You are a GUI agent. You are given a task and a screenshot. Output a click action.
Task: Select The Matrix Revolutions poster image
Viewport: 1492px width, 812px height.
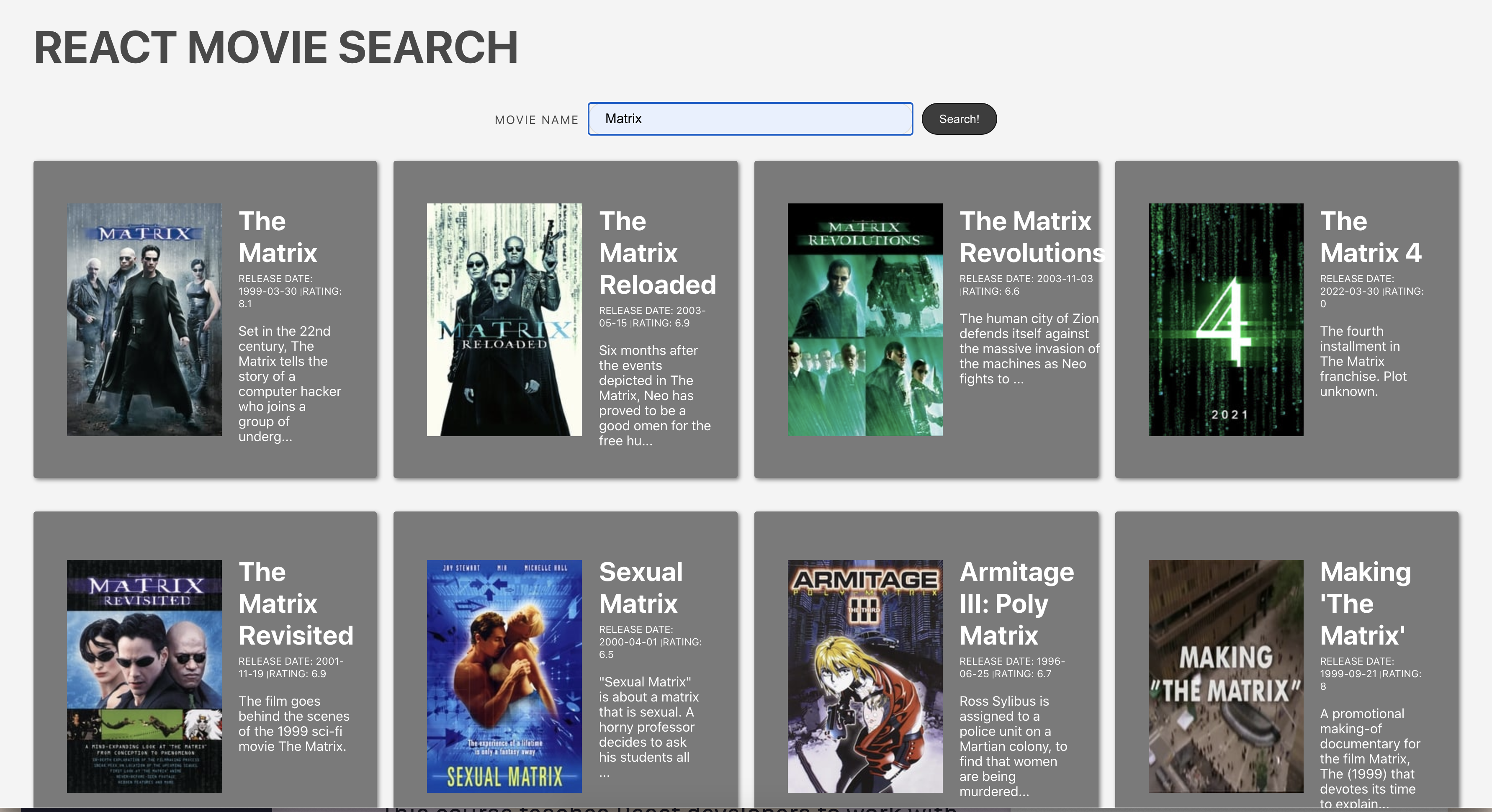coord(865,319)
